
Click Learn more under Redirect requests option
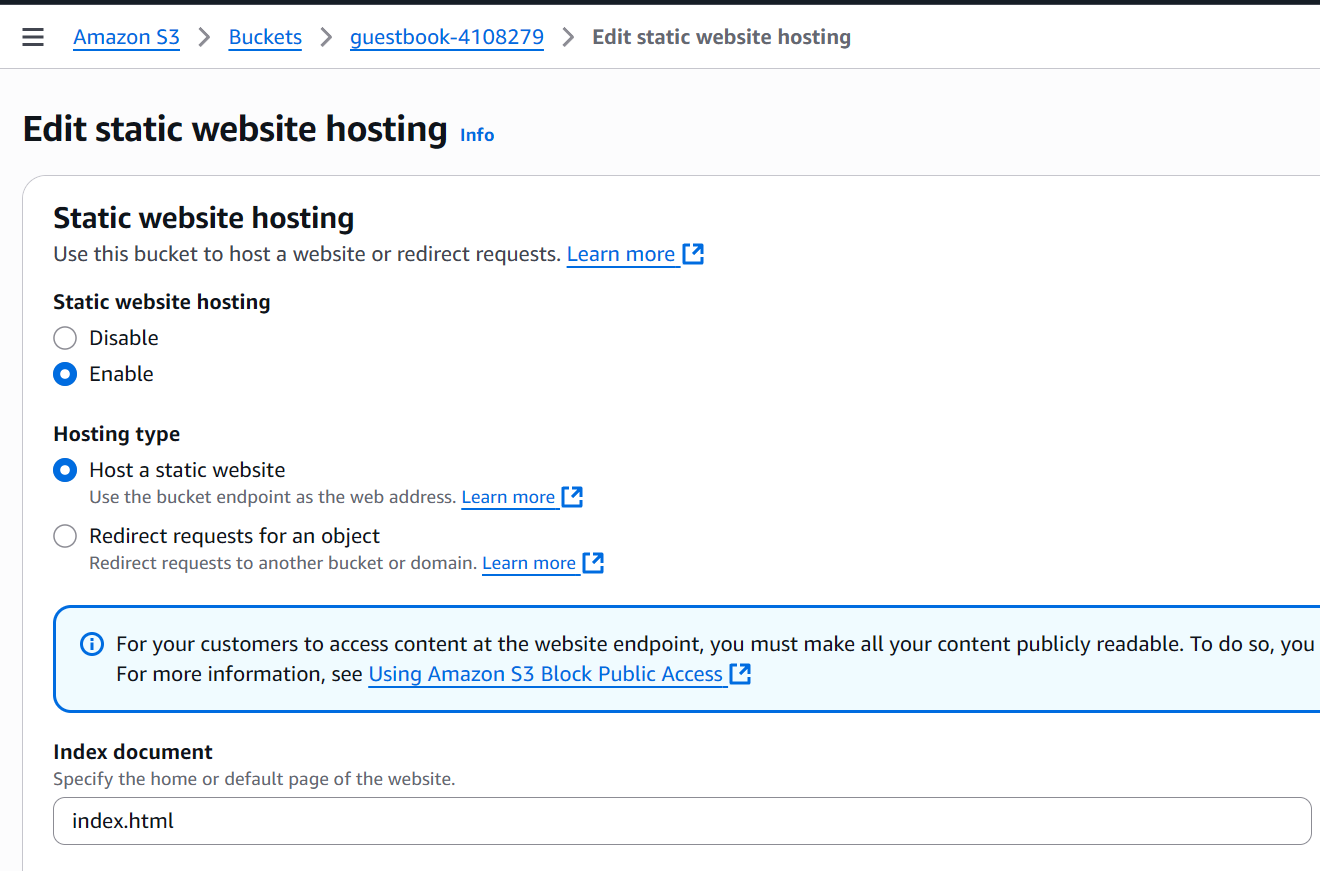pyautogui.click(x=529, y=563)
